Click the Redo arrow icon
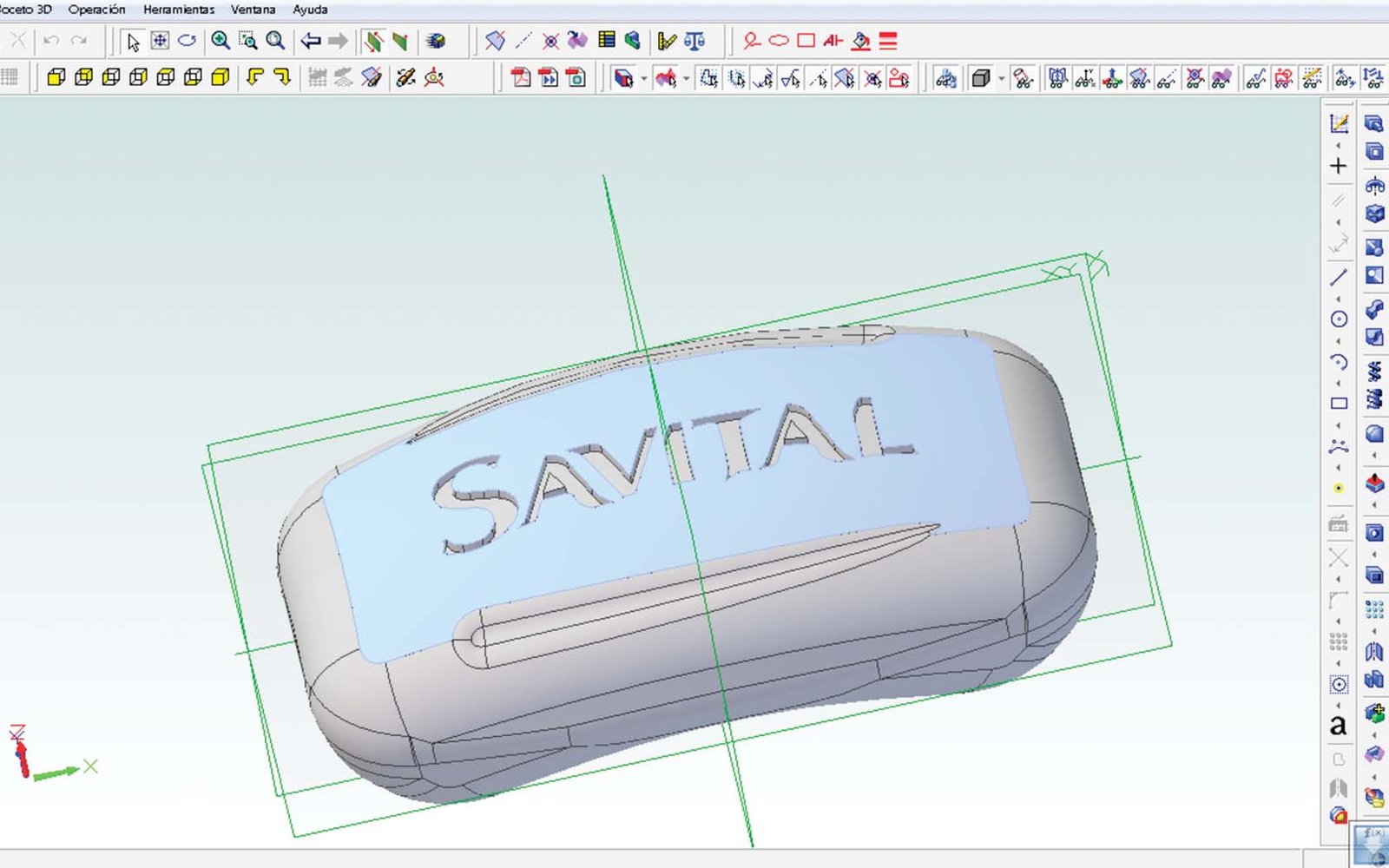This screenshot has width=1389, height=868. tap(79, 41)
